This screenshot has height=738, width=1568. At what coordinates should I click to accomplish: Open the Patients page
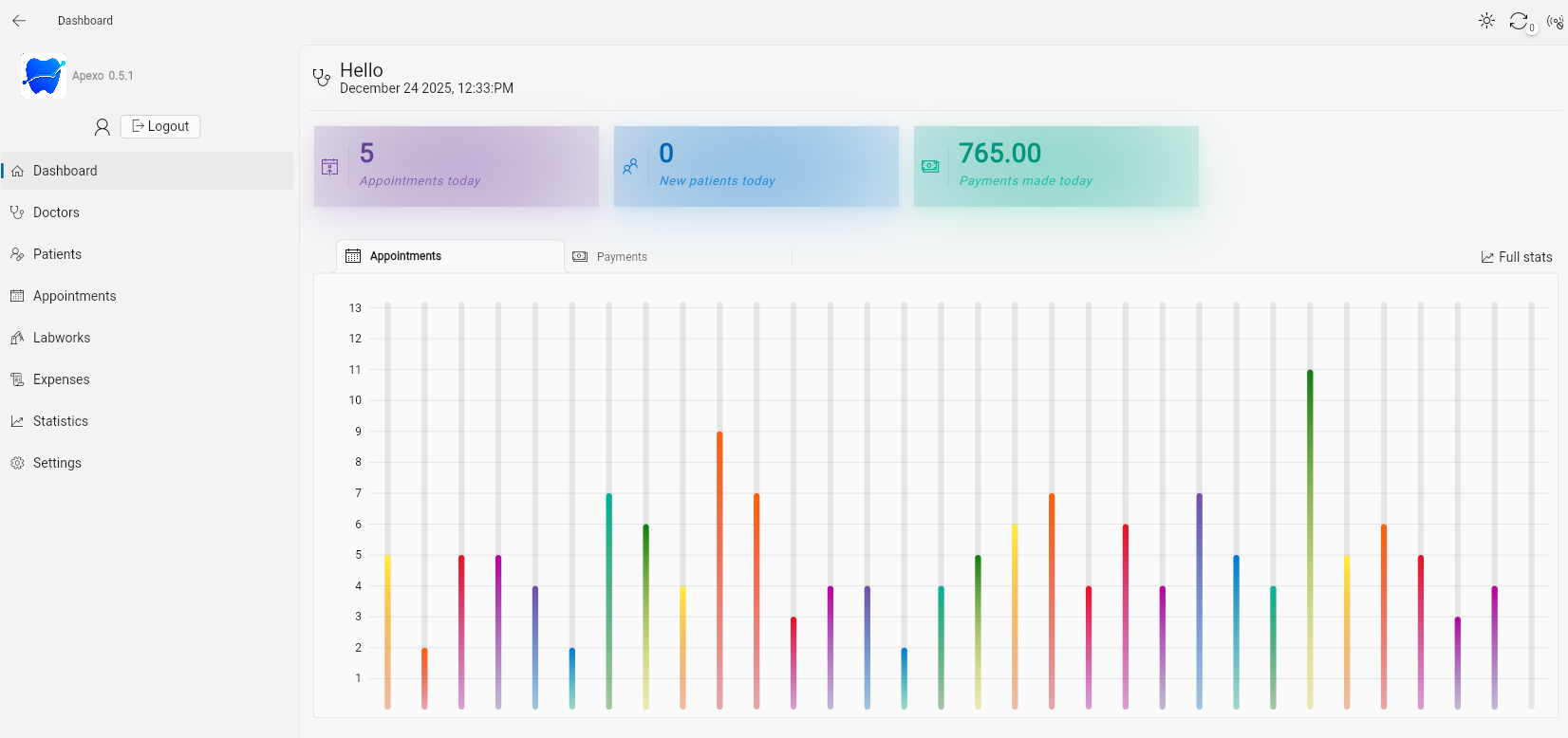tap(147, 254)
